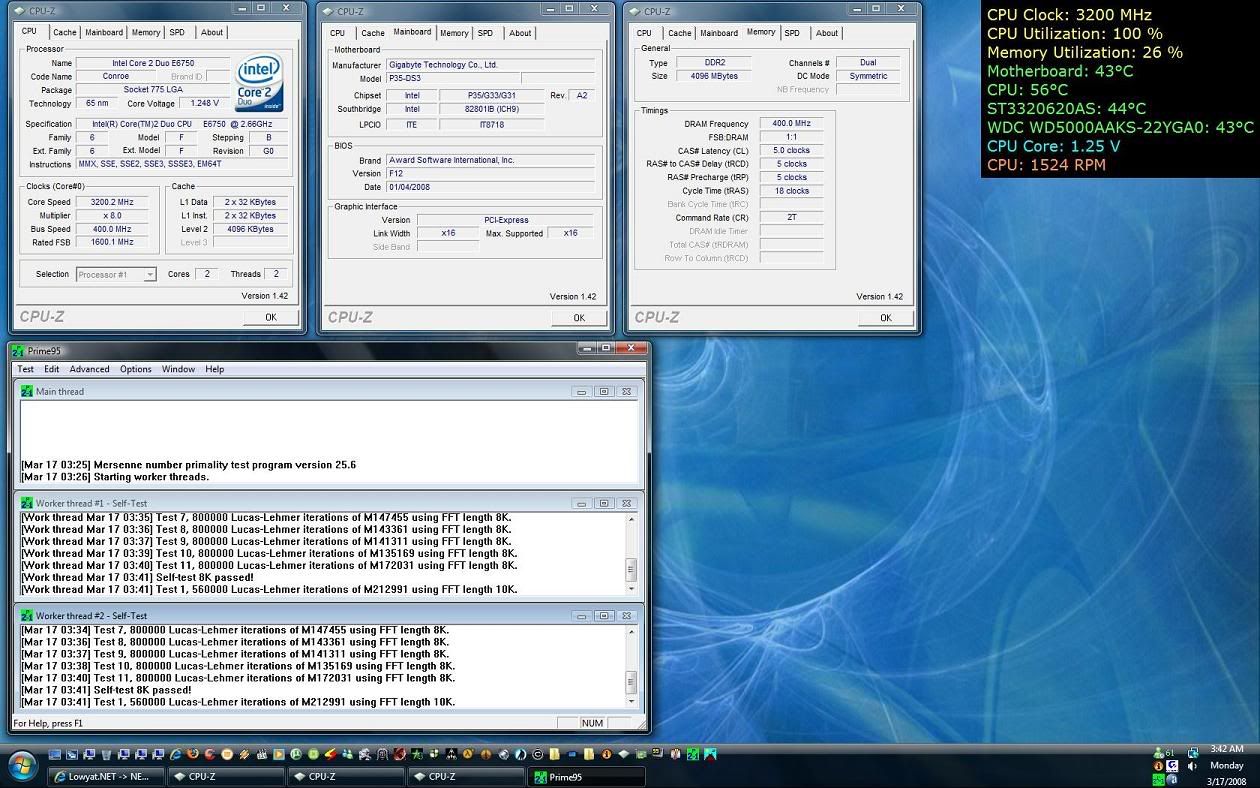
Task: Switch to SPD tab in first CPU-Z window
Action: tap(178, 32)
